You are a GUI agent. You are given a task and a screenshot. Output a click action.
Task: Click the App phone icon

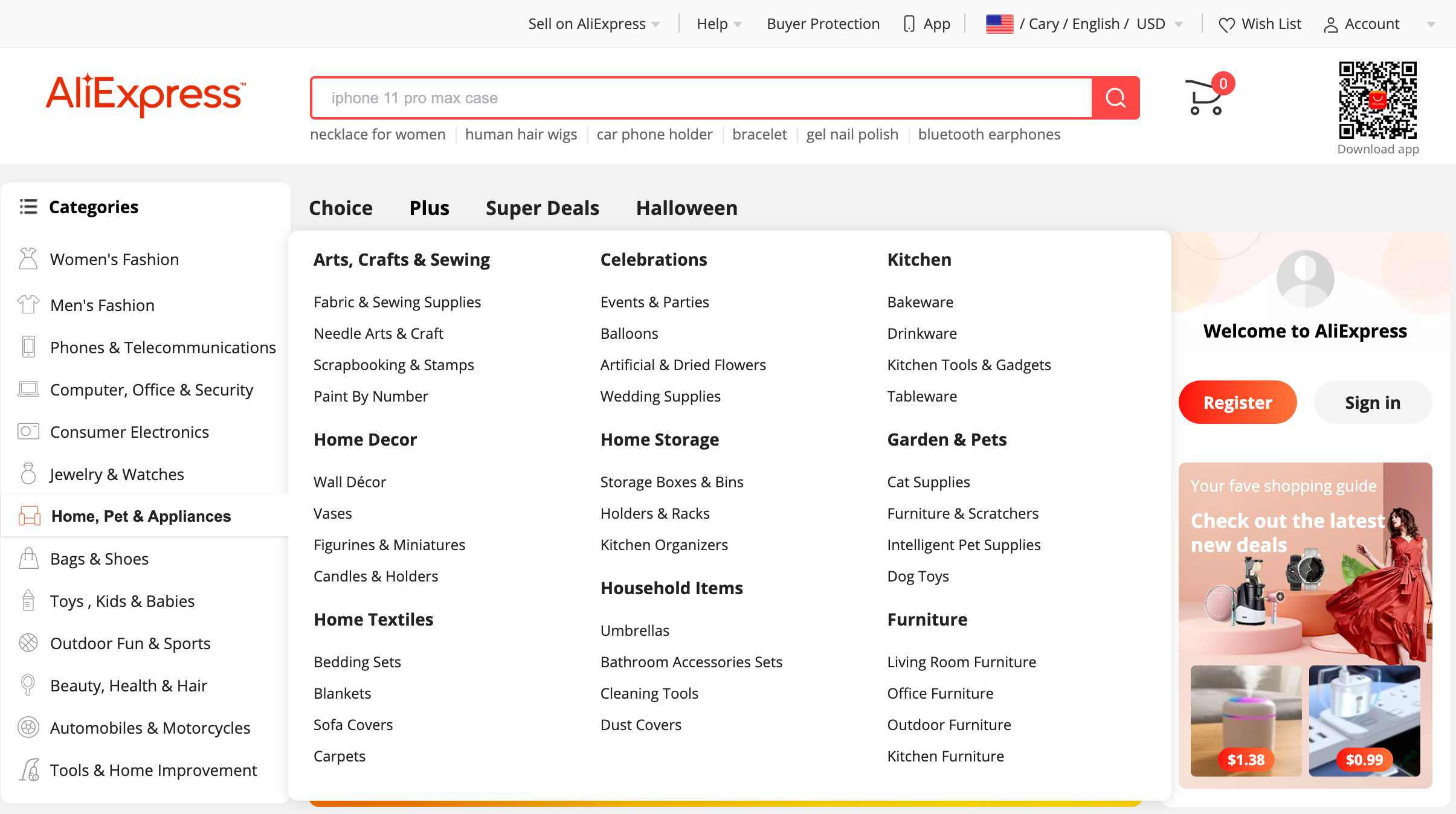909,24
